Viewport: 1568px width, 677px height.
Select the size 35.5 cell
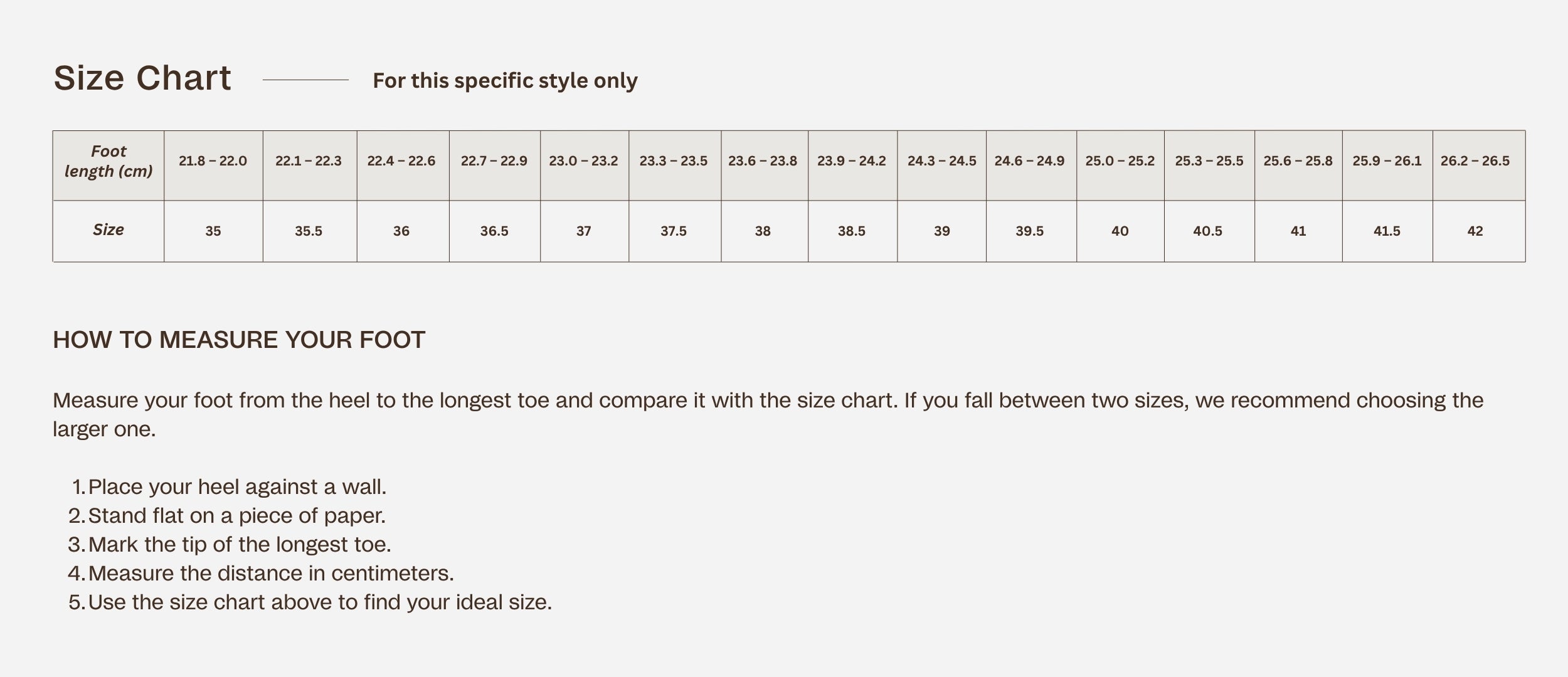tap(309, 231)
